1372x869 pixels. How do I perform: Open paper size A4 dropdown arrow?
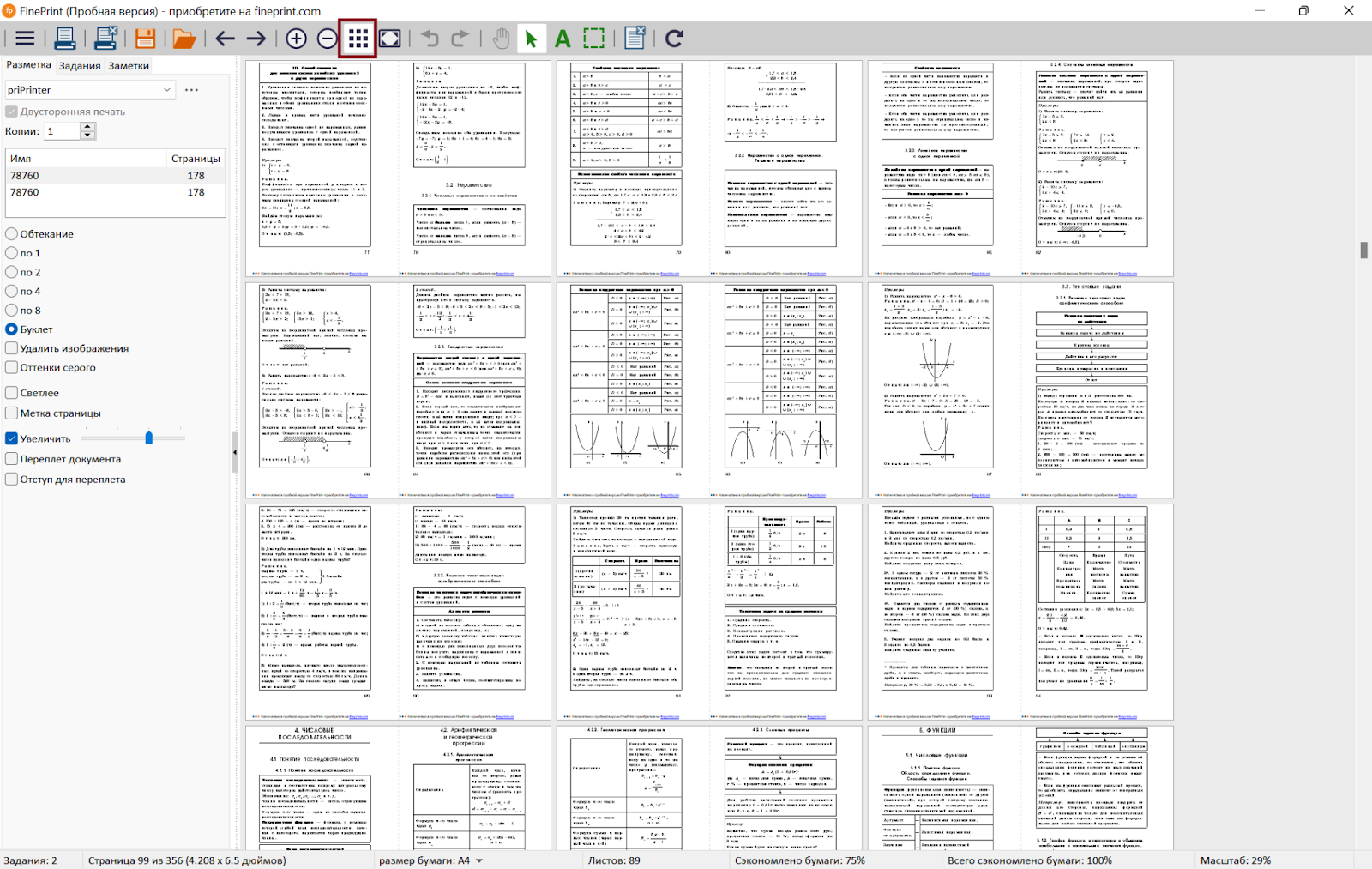click(479, 860)
